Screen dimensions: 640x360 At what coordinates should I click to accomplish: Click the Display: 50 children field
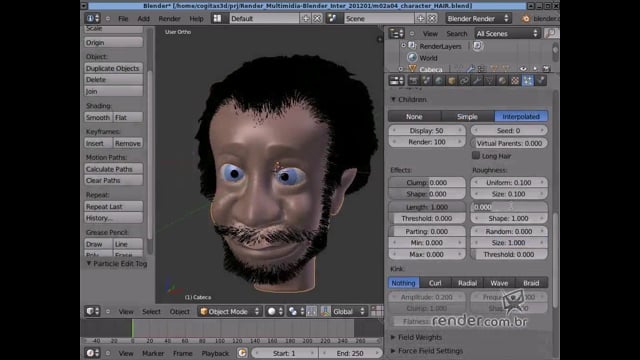(427, 131)
